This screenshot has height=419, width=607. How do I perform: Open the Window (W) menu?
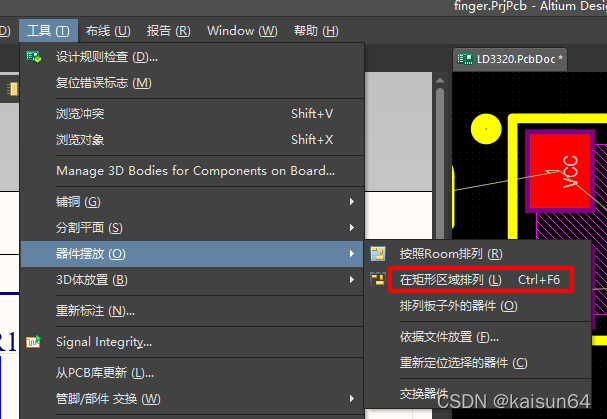(x=242, y=31)
